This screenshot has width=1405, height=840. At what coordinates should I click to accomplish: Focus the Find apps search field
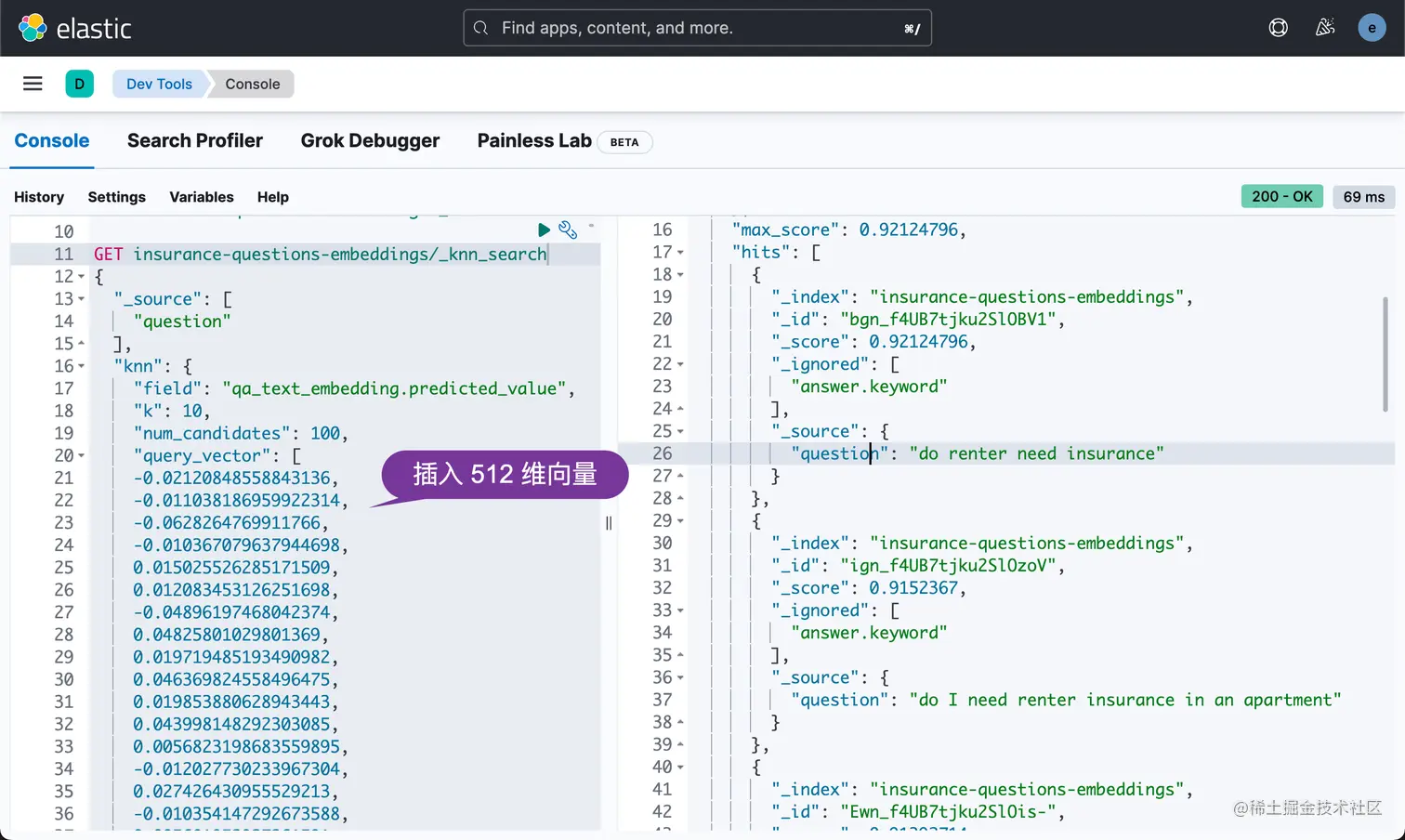coord(697,28)
